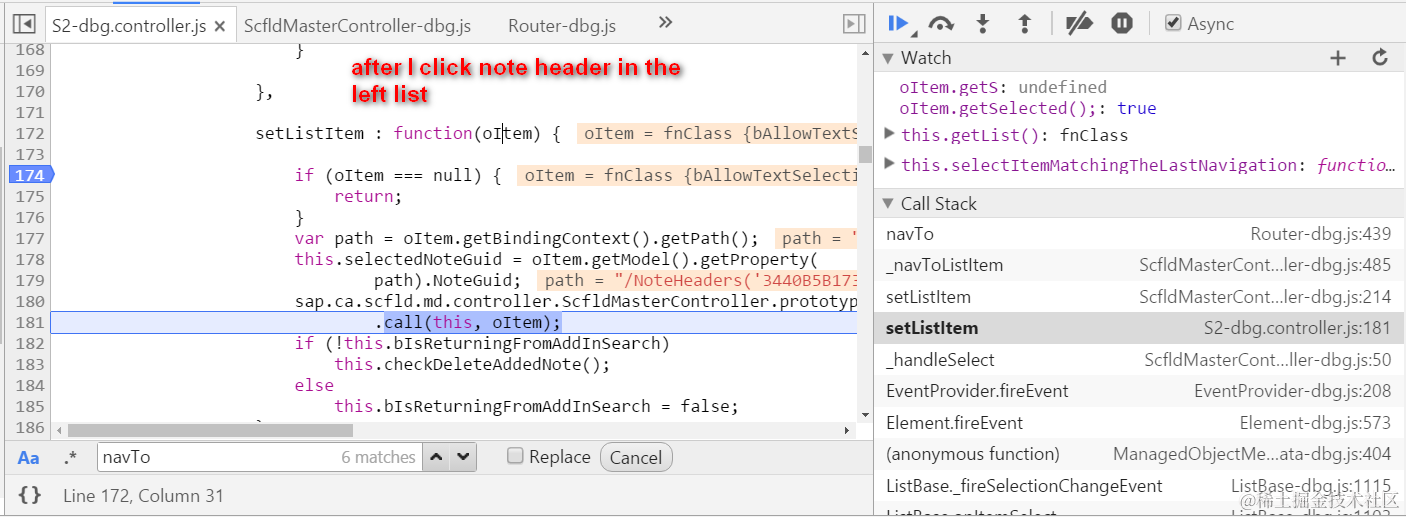Collapse the Watch section

pos(887,58)
